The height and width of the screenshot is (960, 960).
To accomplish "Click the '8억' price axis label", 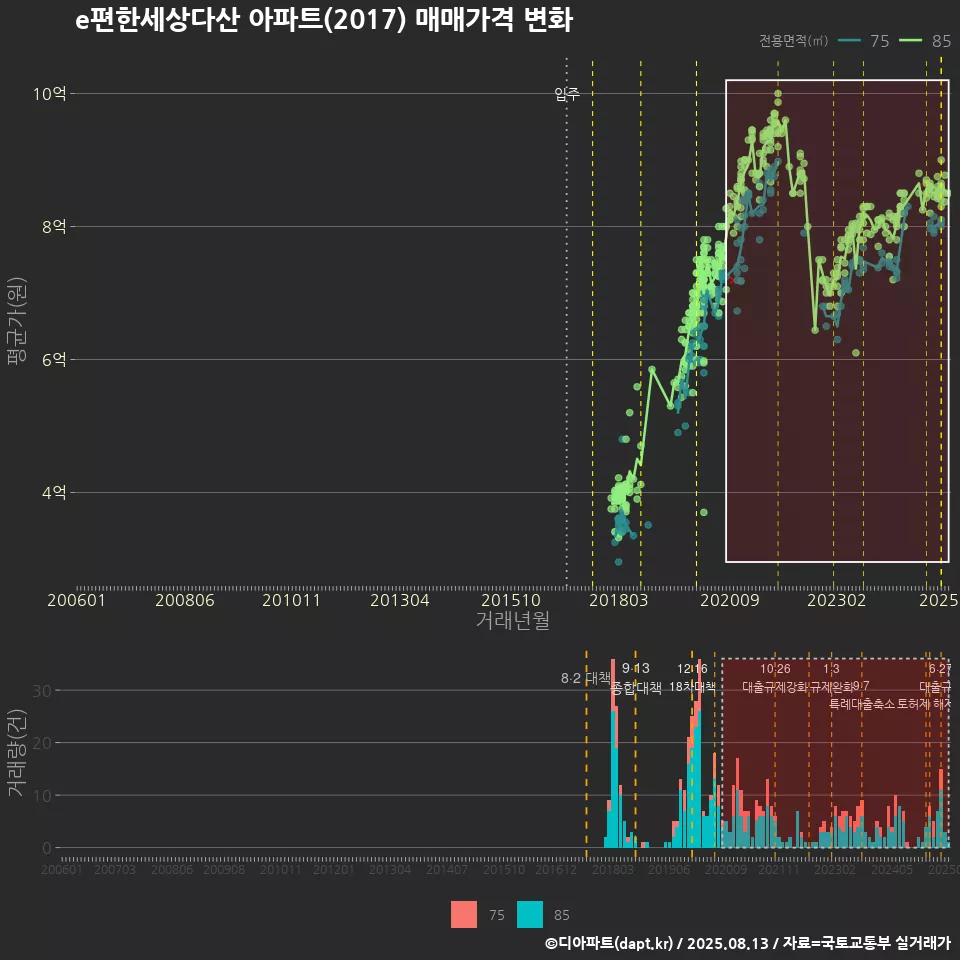I will [x=54, y=227].
